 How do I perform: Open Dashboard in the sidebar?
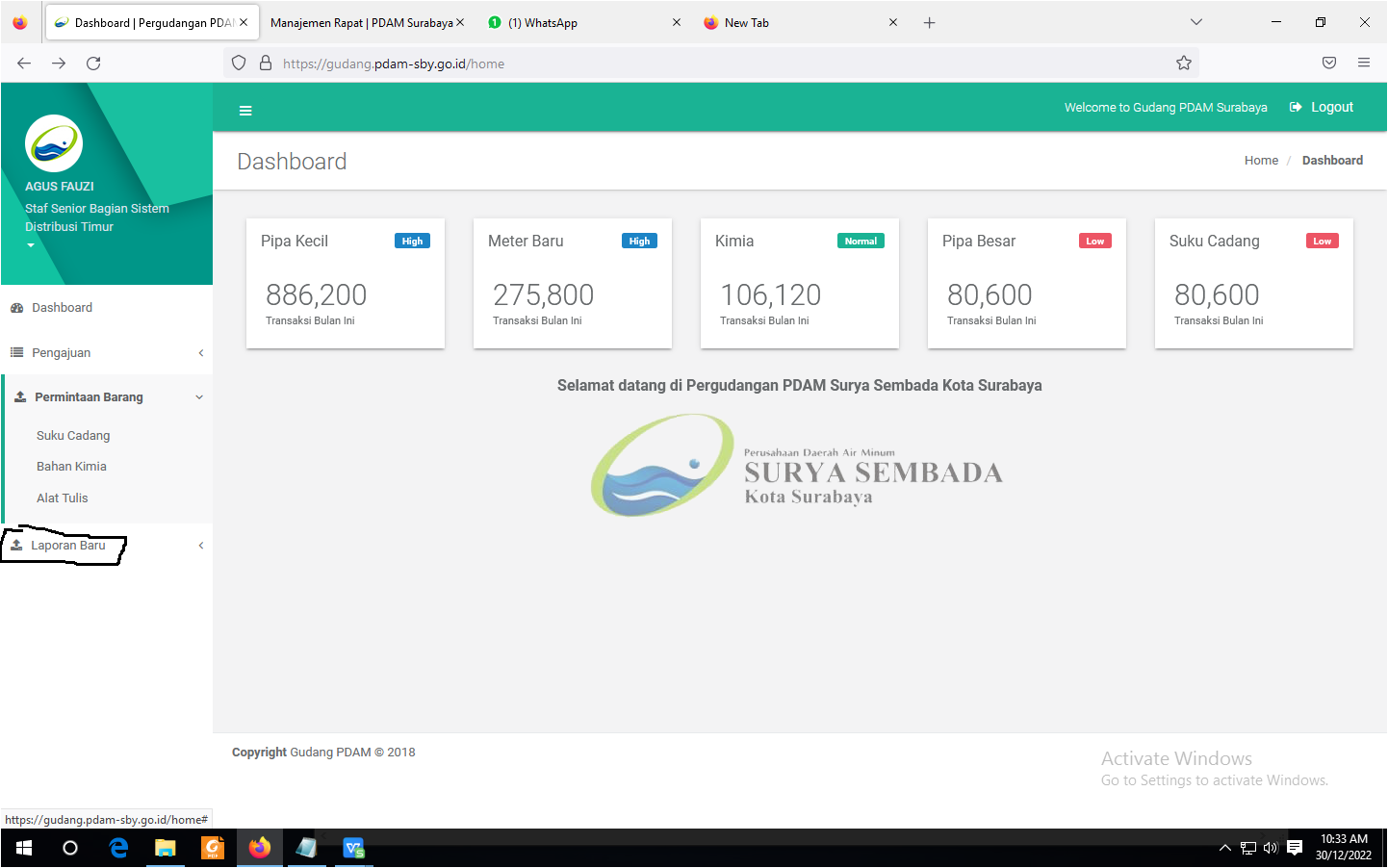(x=107, y=308)
